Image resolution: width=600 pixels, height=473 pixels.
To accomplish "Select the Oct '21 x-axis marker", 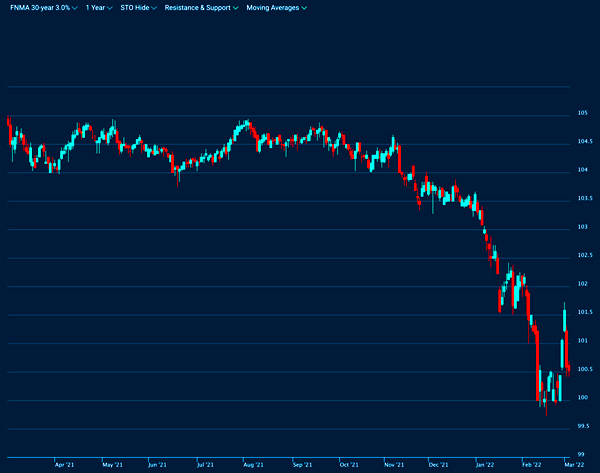I will pyautogui.click(x=348, y=465).
